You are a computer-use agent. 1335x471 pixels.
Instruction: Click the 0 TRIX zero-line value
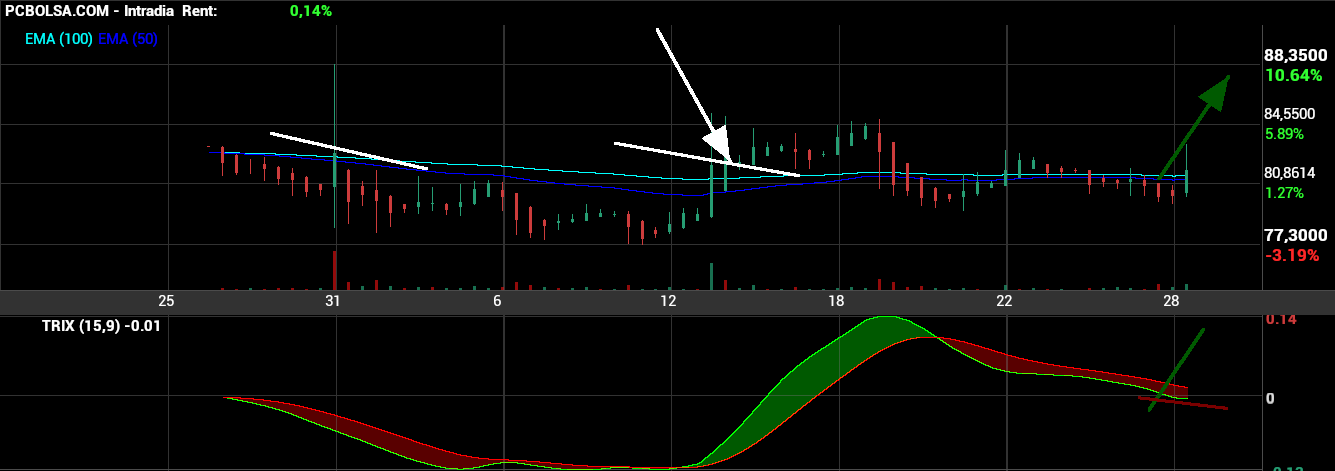[x=1270, y=397]
